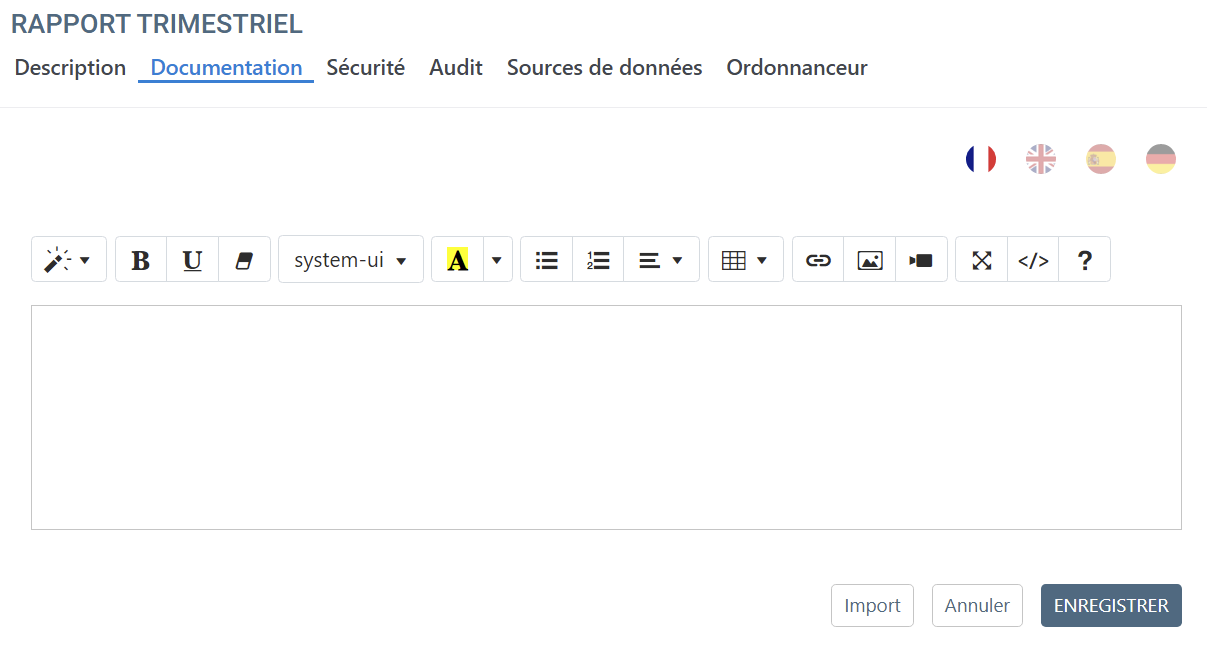Switch to the Description tab

(70, 68)
